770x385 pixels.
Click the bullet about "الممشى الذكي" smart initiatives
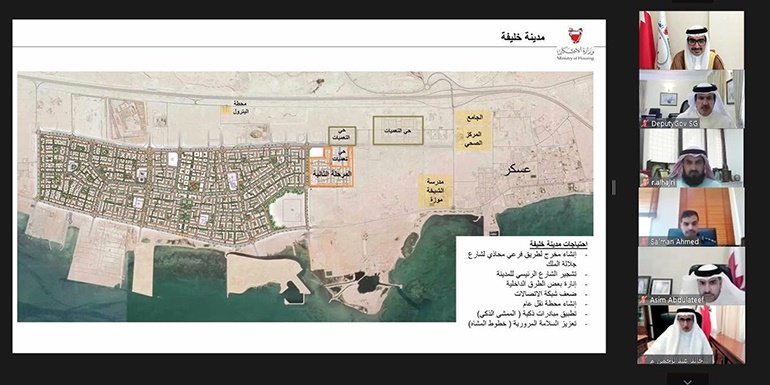528,313
